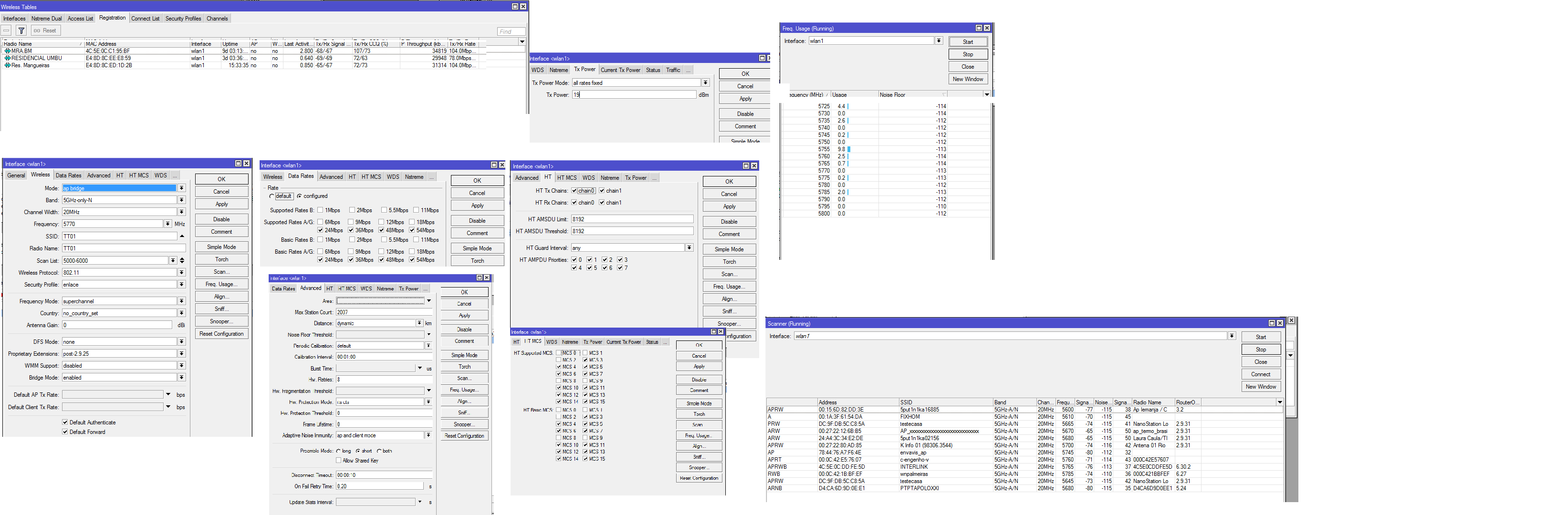
Task: Toggle the Default Authenticate checkbox
Action: tap(65, 422)
